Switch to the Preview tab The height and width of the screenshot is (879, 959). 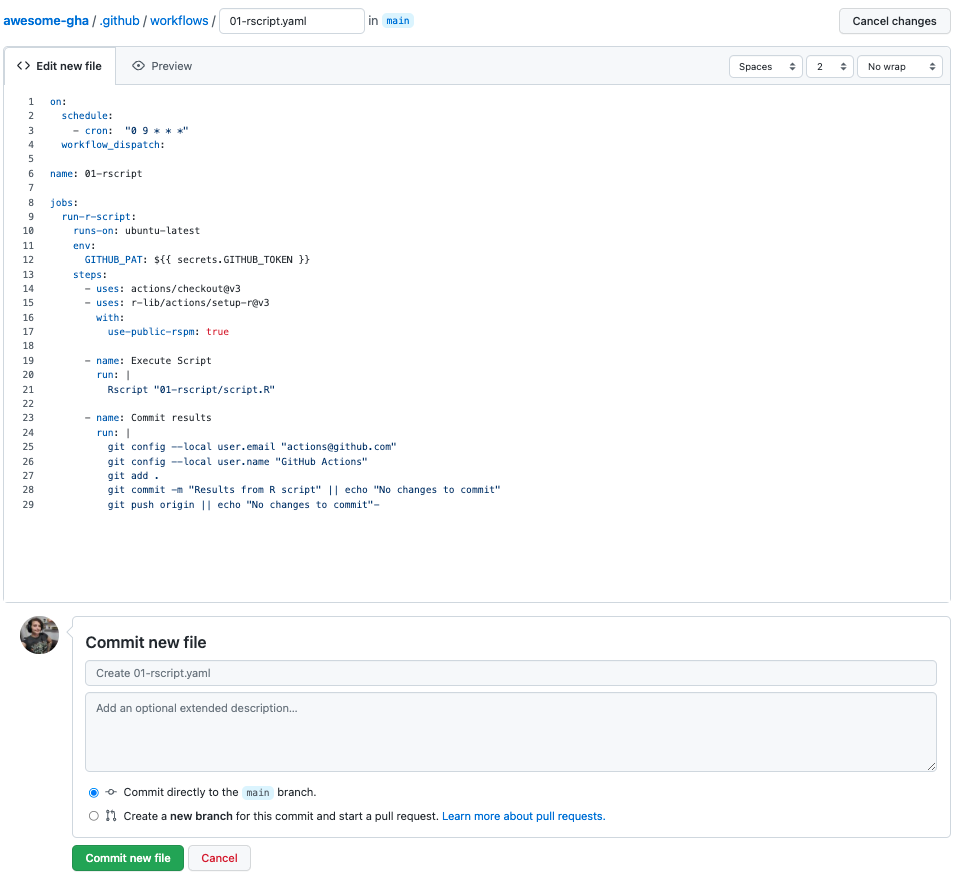coord(162,66)
